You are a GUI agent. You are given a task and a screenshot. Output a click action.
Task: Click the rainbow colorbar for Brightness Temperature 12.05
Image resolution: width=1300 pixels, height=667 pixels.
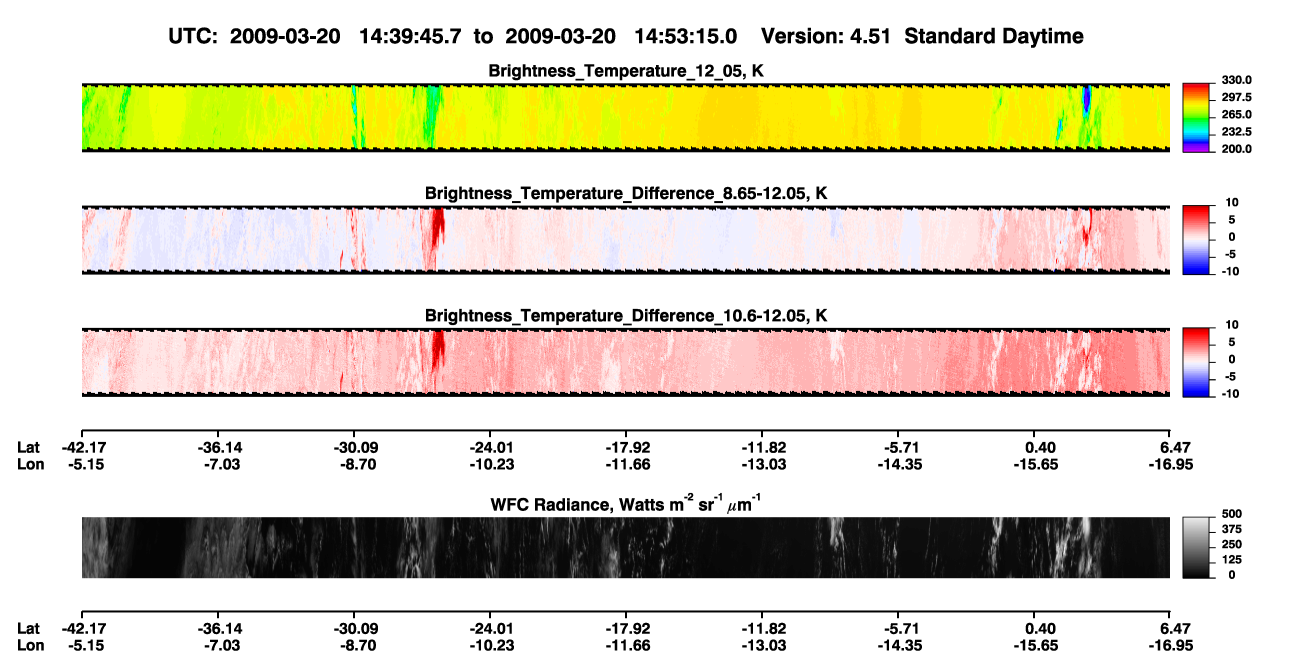pyautogui.click(x=1196, y=117)
